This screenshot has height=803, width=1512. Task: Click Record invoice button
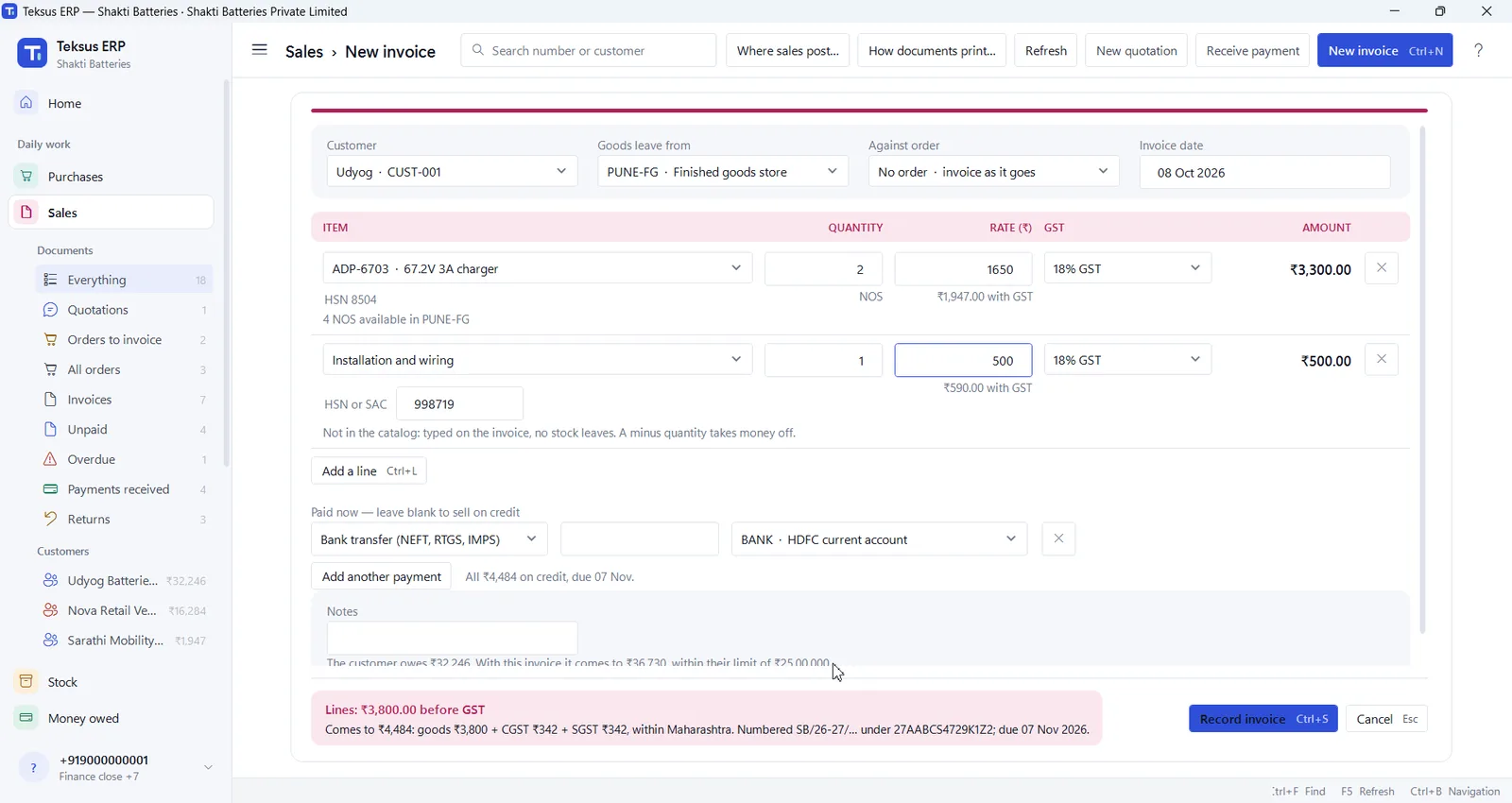(1263, 719)
